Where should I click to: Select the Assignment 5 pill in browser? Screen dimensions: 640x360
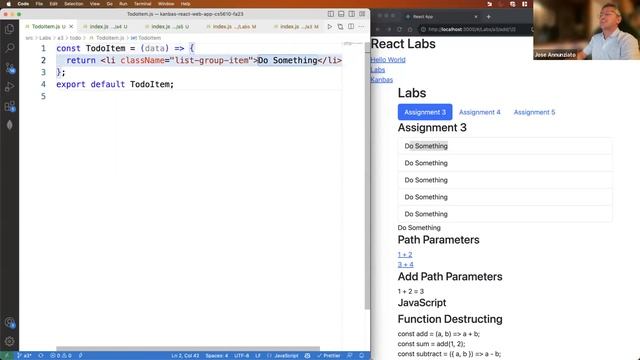coord(534,112)
